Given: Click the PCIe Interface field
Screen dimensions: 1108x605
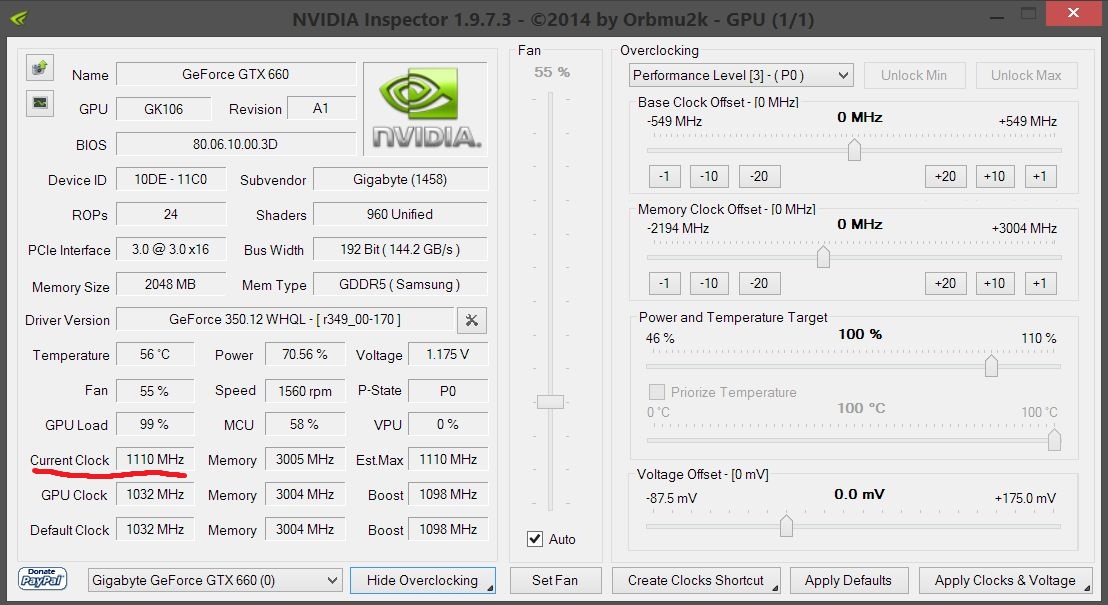Looking at the screenshot, I should 171,249.
